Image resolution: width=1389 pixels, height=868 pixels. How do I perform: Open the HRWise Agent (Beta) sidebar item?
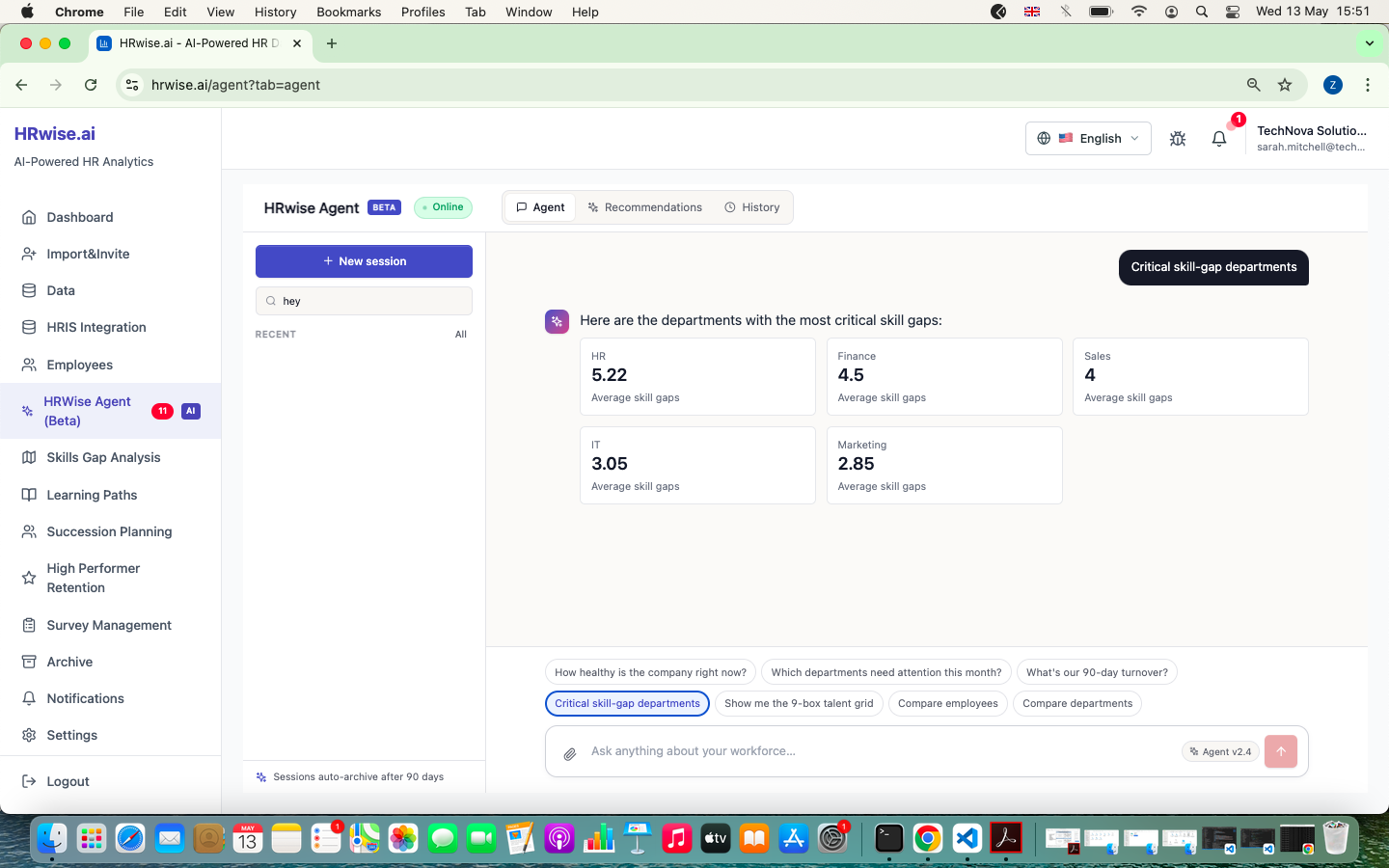(110, 411)
